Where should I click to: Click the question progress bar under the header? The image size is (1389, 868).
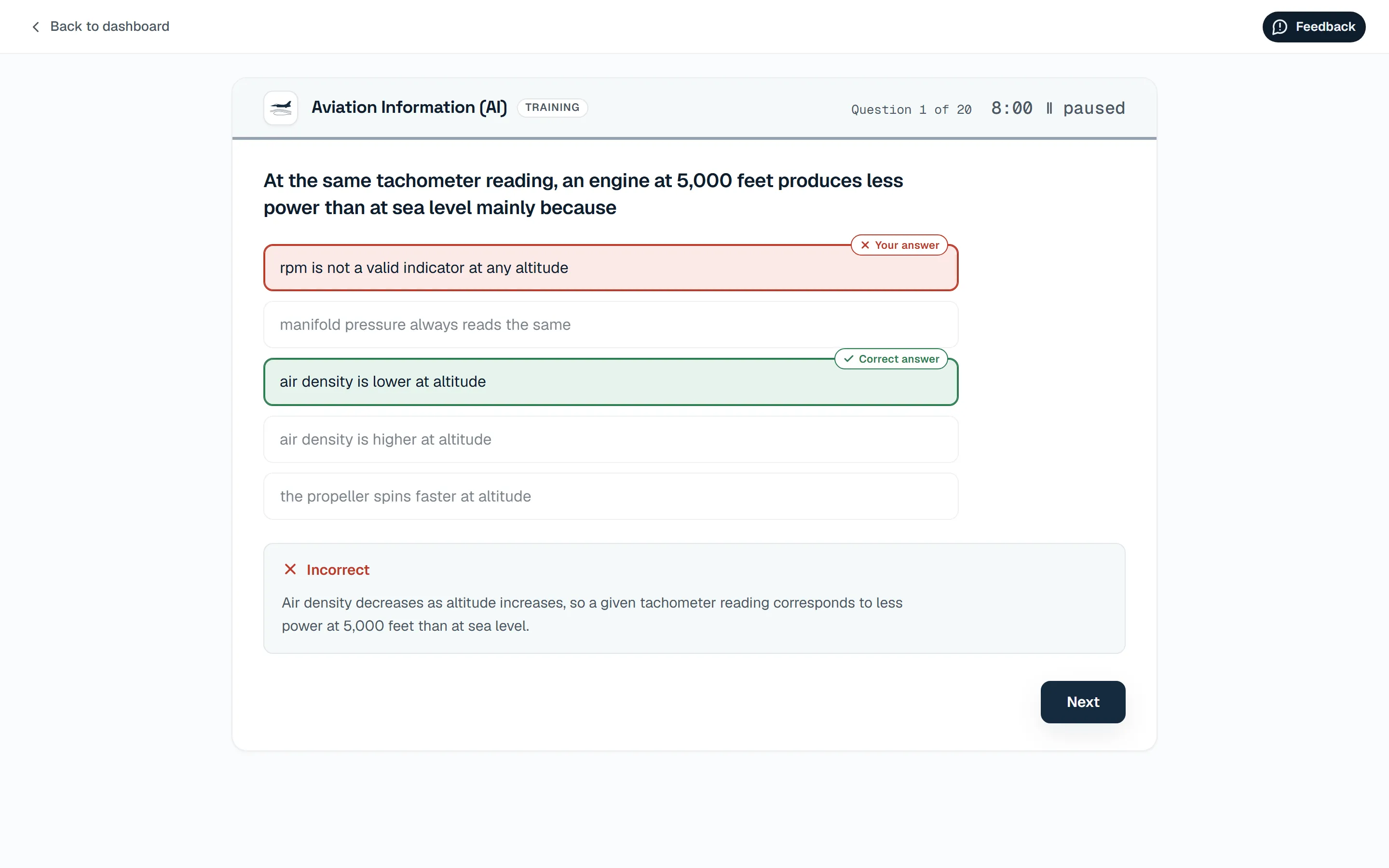pos(694,138)
